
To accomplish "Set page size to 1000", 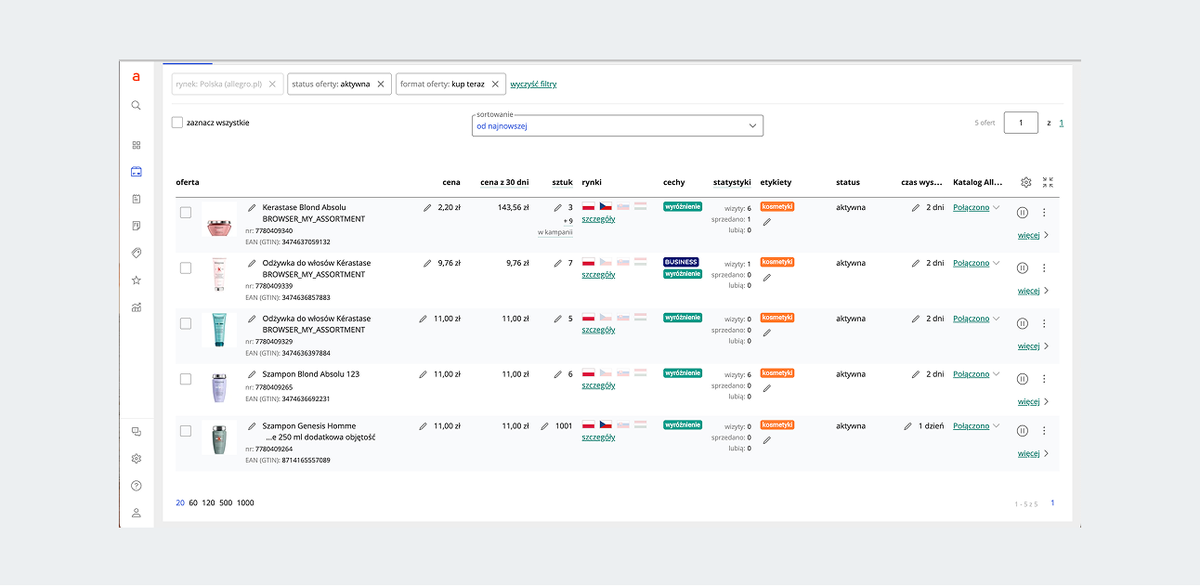I will pos(246,503).
